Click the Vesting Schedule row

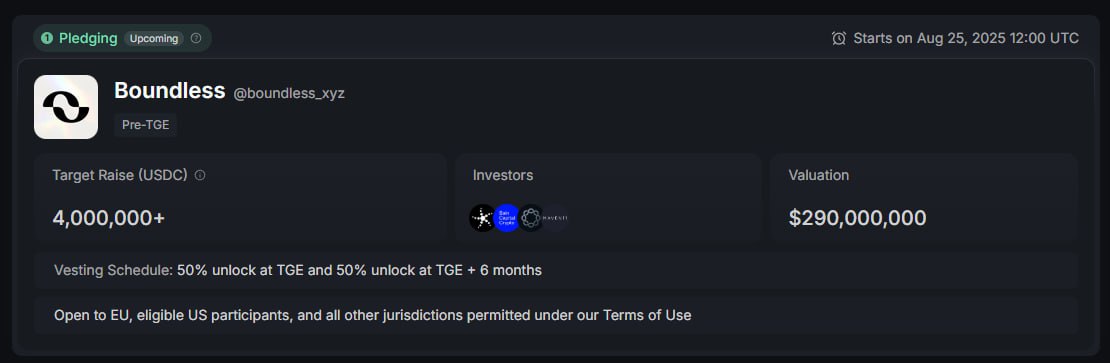(556, 270)
